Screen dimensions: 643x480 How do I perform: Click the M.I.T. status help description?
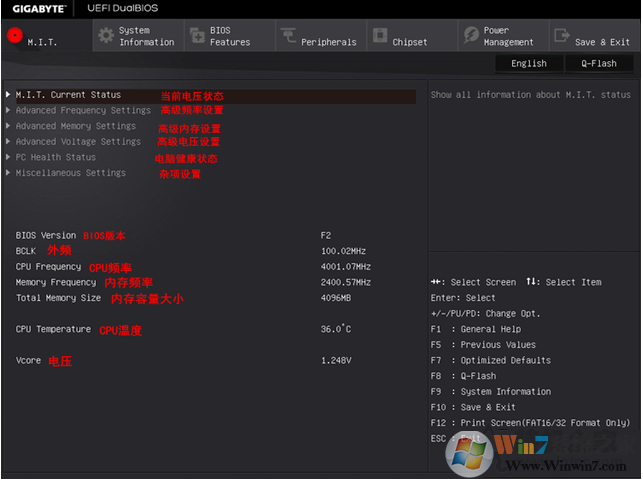[x=531, y=95]
